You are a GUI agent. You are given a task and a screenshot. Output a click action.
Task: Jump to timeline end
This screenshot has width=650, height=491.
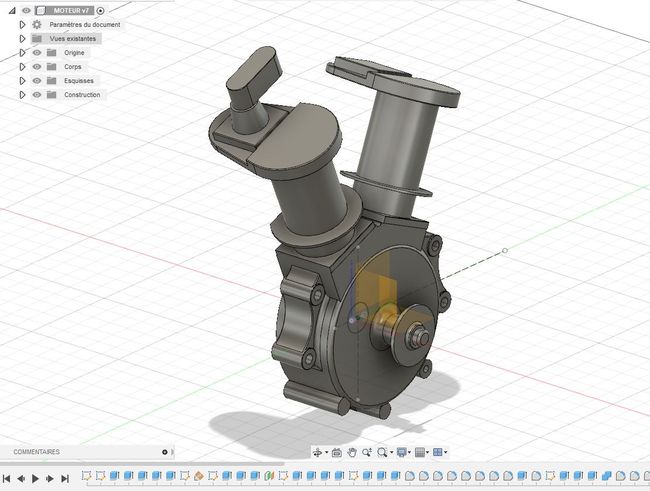click(65, 479)
